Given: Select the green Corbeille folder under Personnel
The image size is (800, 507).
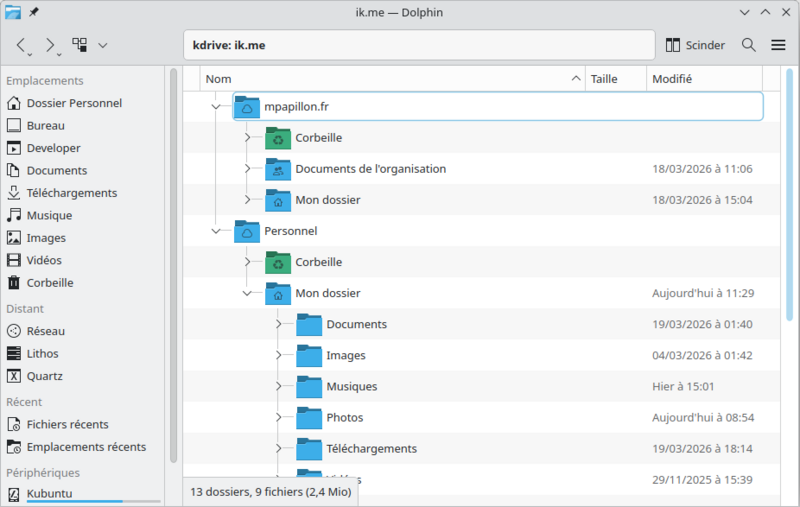Looking at the screenshot, I should tap(278, 262).
